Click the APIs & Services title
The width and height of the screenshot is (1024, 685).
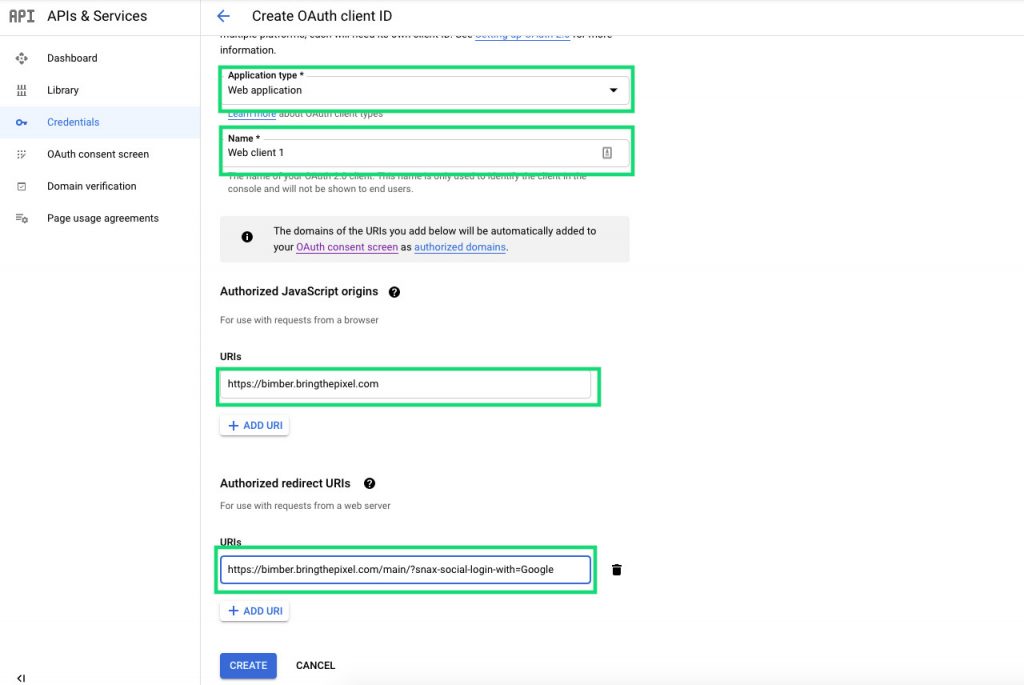tap(97, 16)
